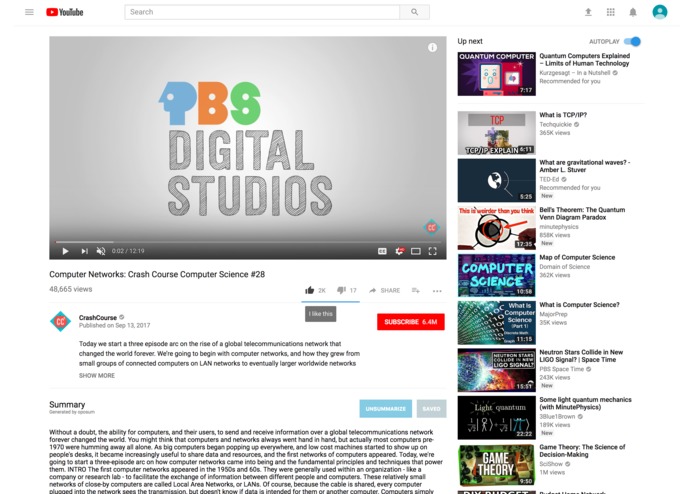This screenshot has height=494, width=695.
Task: Unmute the video volume icon
Action: click(x=101, y=251)
